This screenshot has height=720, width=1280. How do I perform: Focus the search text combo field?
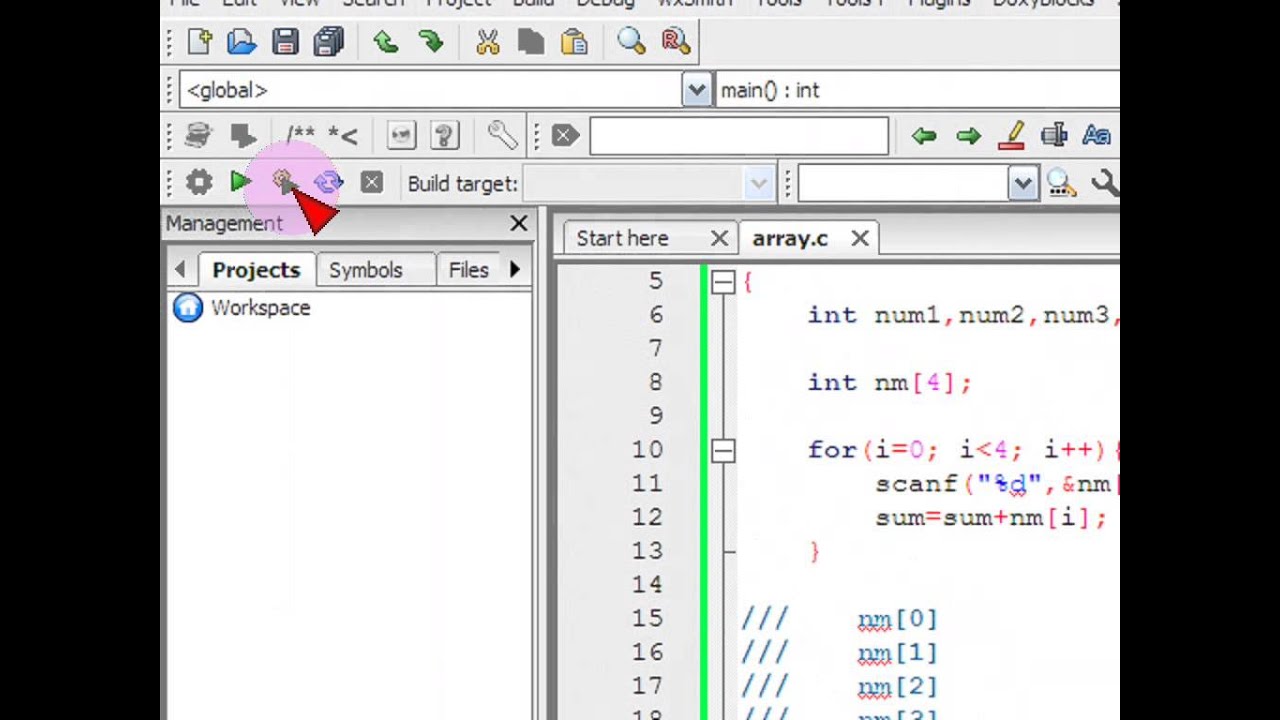pyautogui.click(x=903, y=183)
